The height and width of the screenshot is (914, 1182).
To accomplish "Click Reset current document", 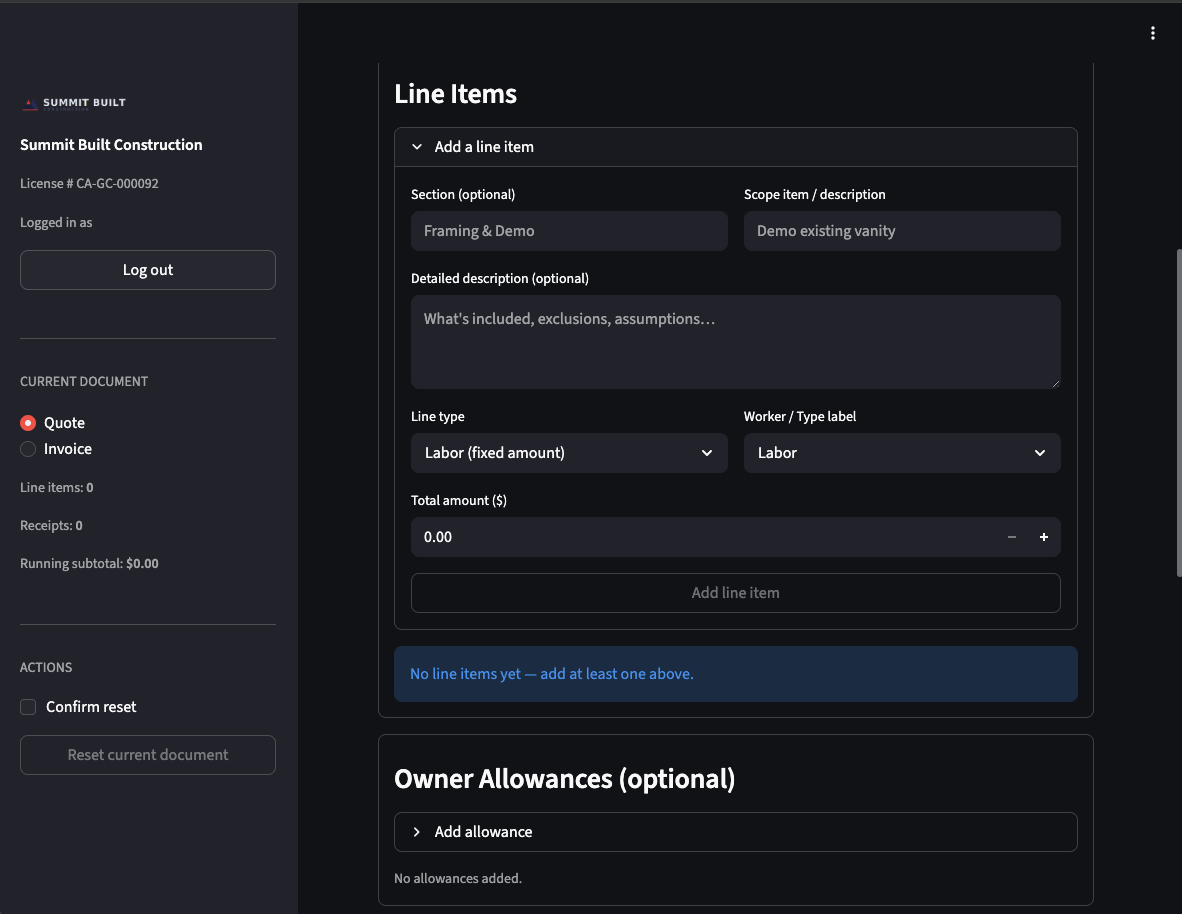I will click(x=147, y=754).
